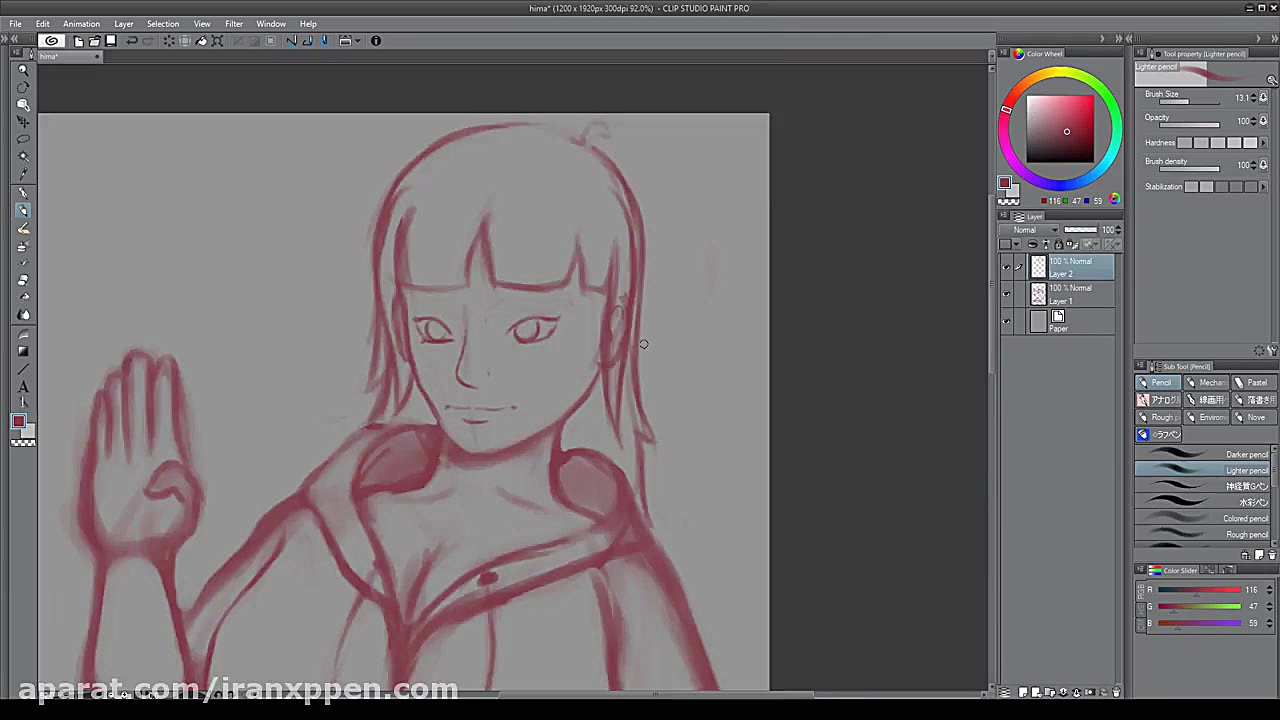This screenshot has width=1280, height=720.
Task: Click the Redo arrow icon
Action: click(148, 41)
